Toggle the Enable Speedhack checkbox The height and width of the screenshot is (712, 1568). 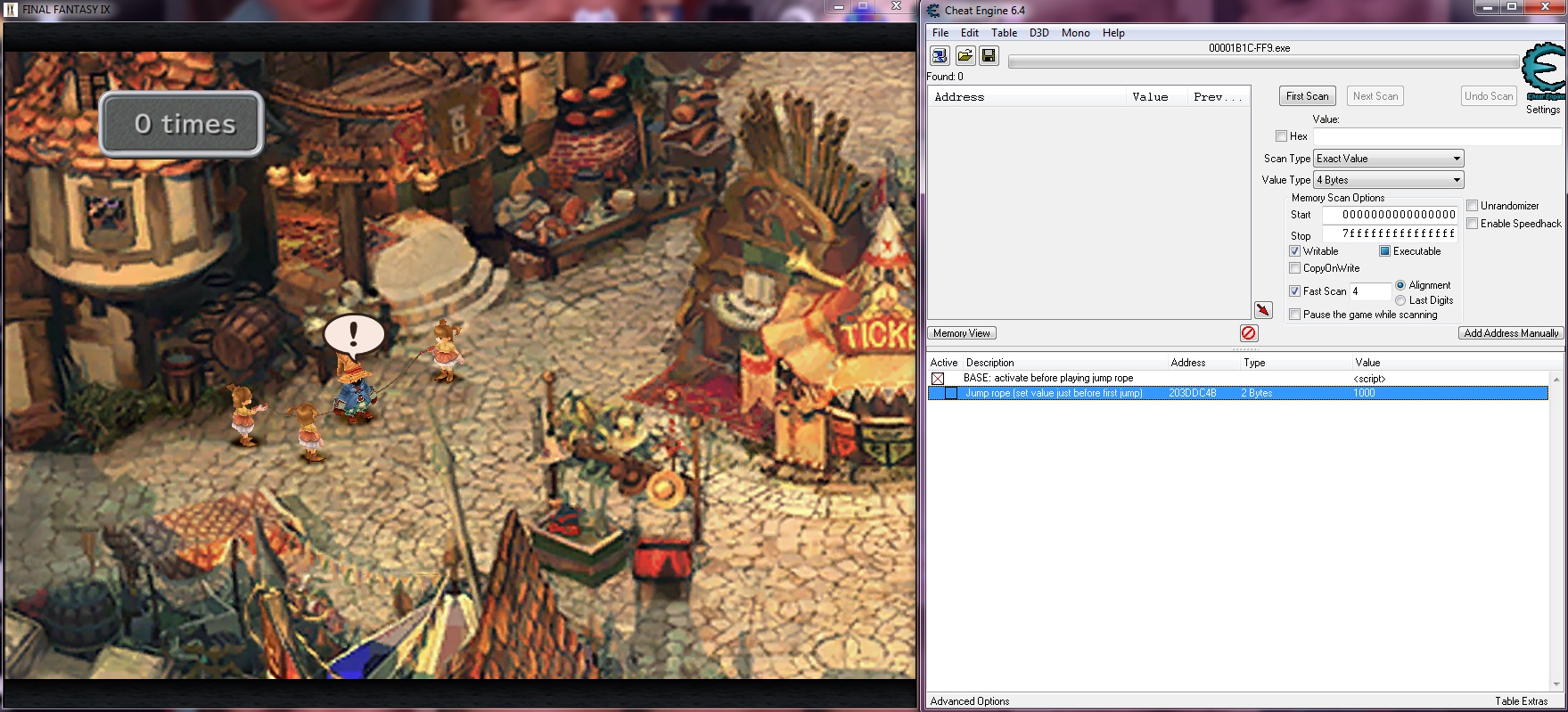[1473, 224]
